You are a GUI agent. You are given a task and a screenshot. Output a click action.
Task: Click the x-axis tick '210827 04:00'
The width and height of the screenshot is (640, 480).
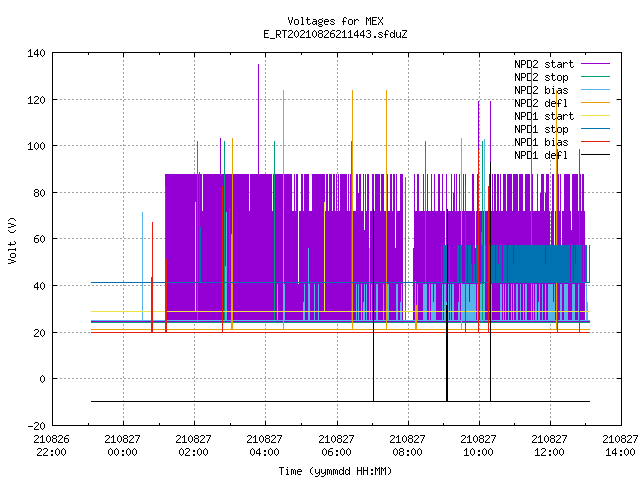[x=264, y=446]
